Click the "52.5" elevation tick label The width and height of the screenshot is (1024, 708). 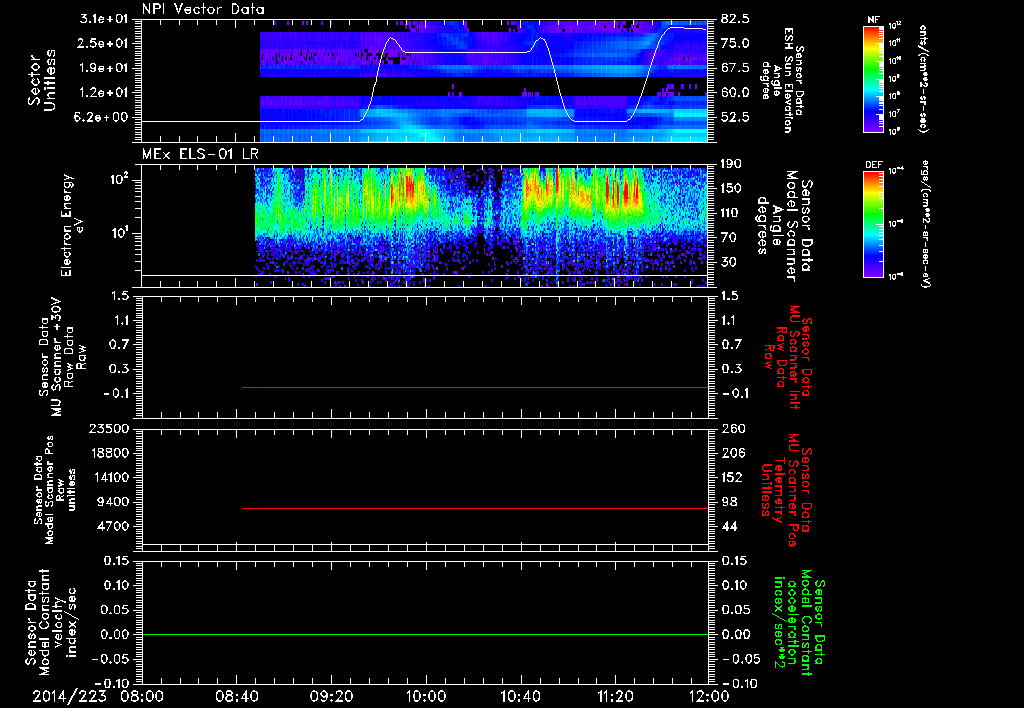pos(735,118)
